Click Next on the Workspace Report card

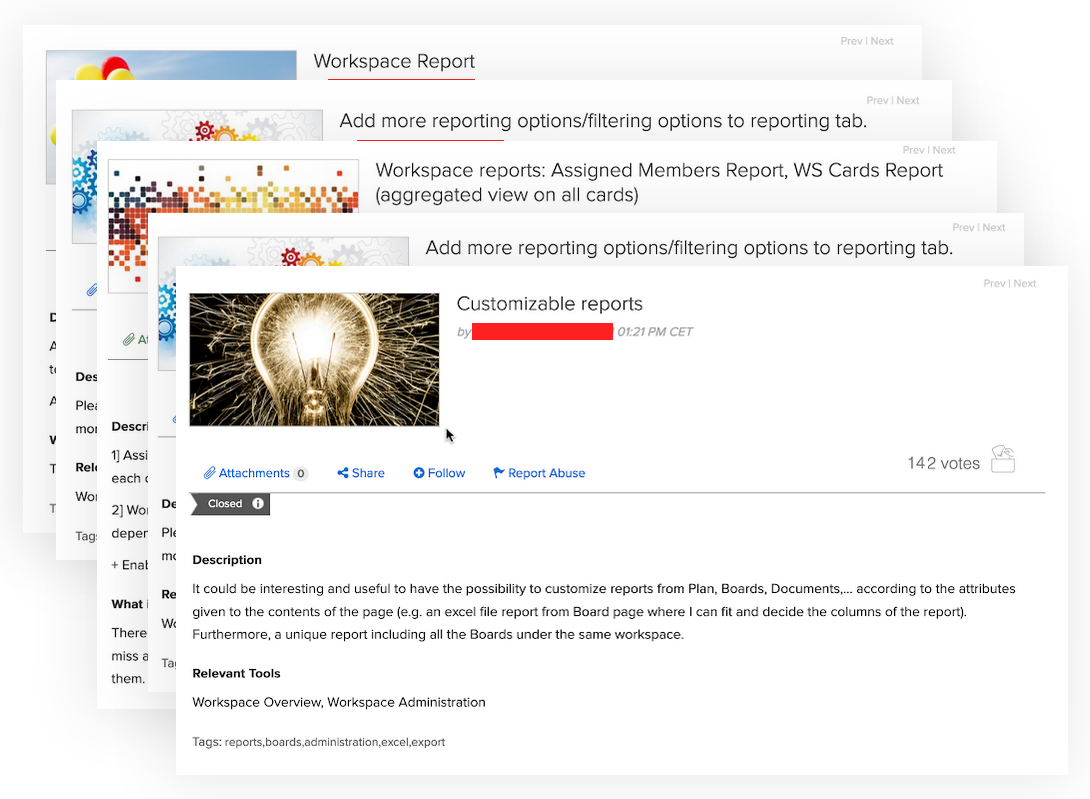click(x=882, y=42)
